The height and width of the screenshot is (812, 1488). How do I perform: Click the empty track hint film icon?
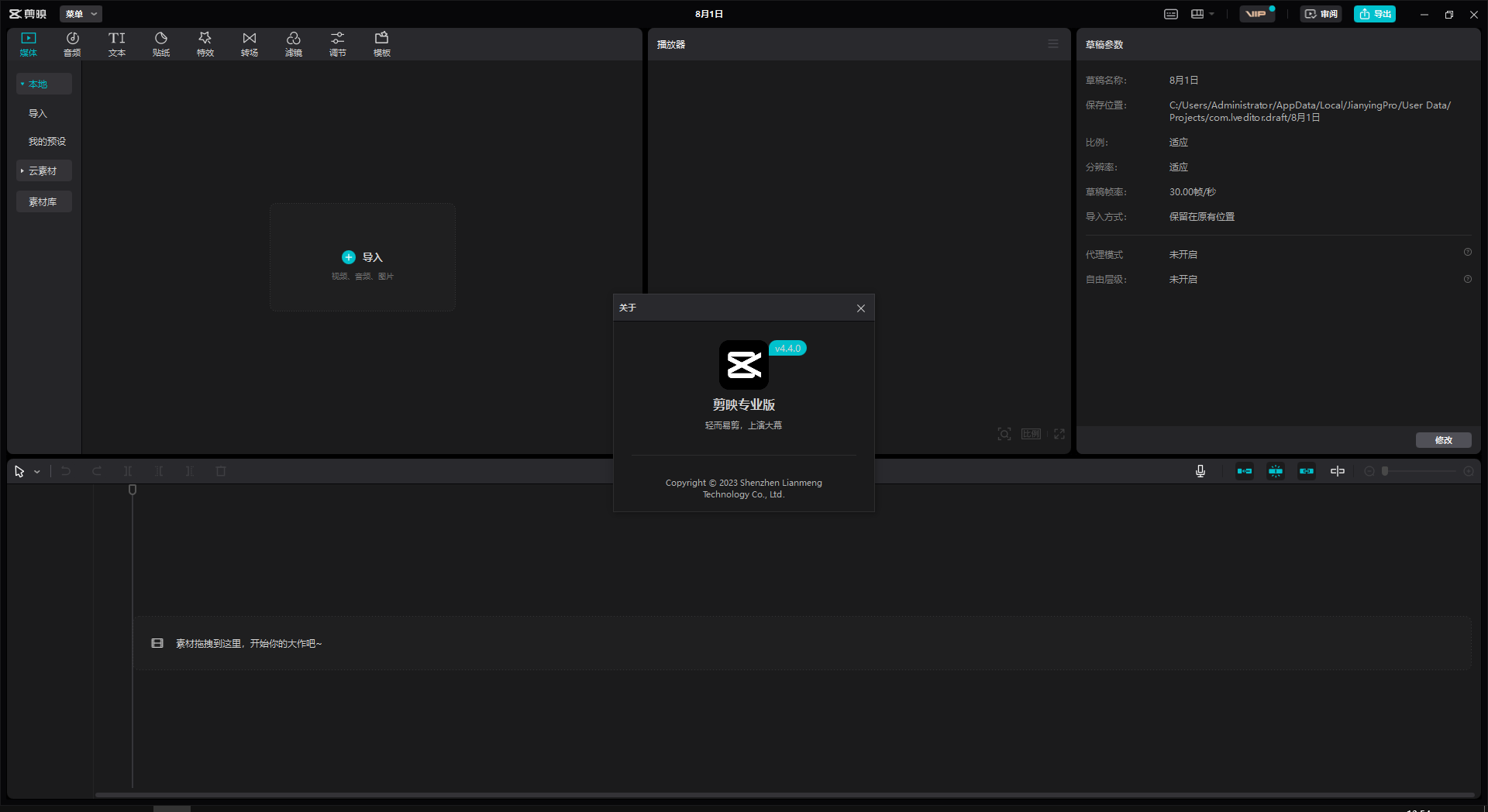coord(157,643)
